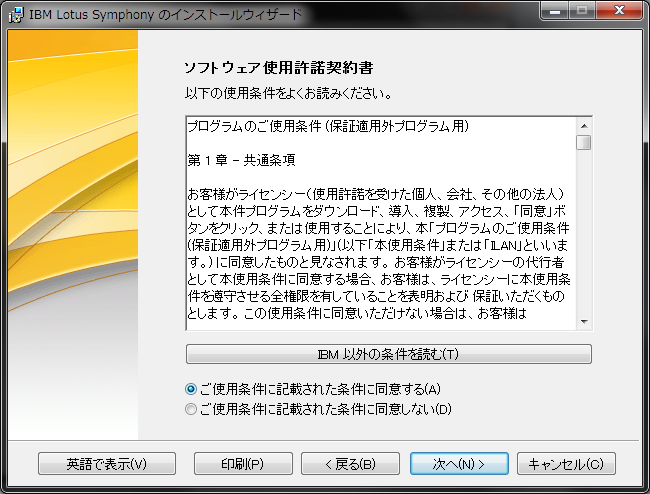The width and height of the screenshot is (650, 494).
Task: Select the do not agree radio button (D)
Action: 191,409
